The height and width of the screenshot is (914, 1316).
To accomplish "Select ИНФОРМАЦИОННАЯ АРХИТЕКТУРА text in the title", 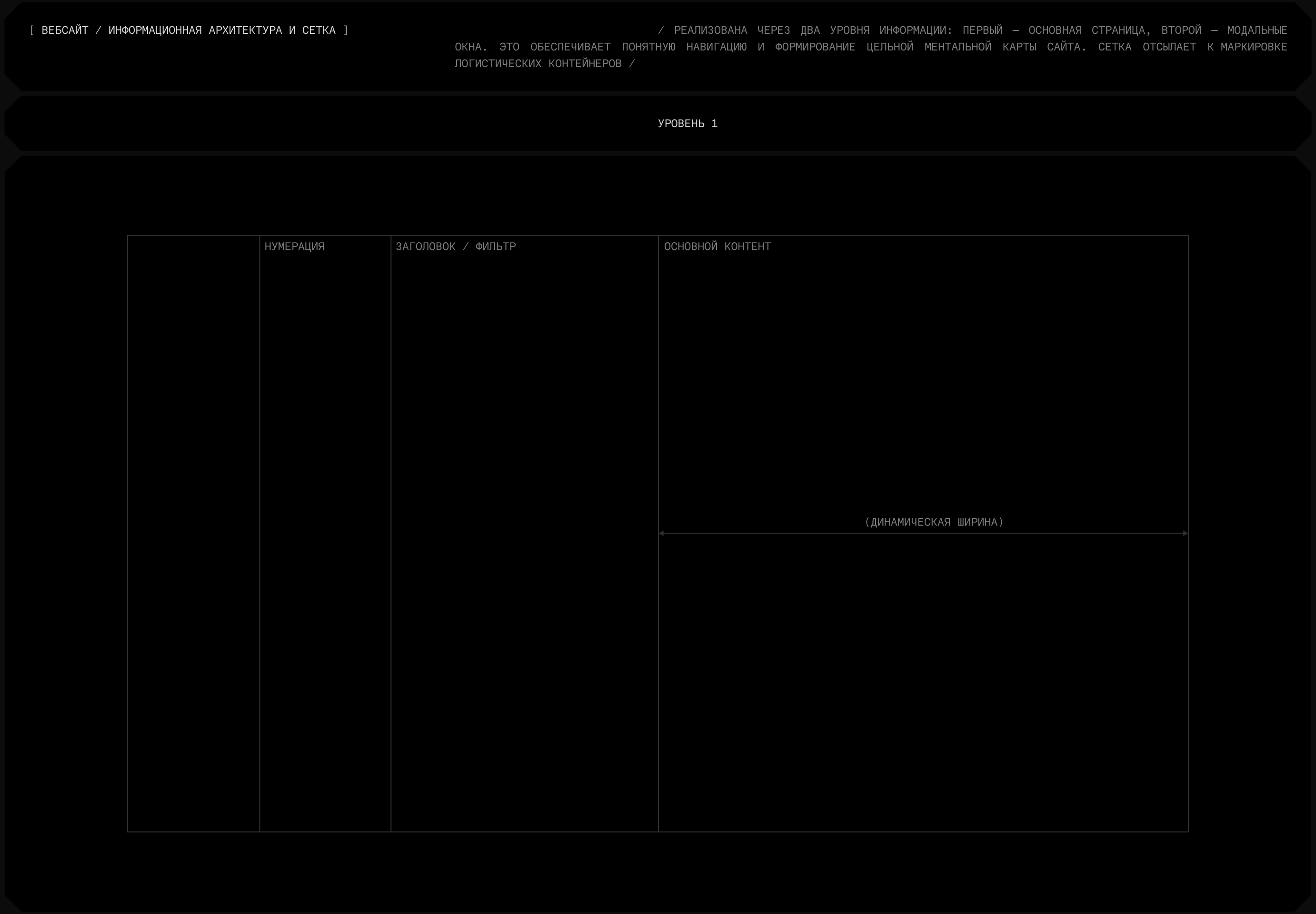I will [195, 30].
